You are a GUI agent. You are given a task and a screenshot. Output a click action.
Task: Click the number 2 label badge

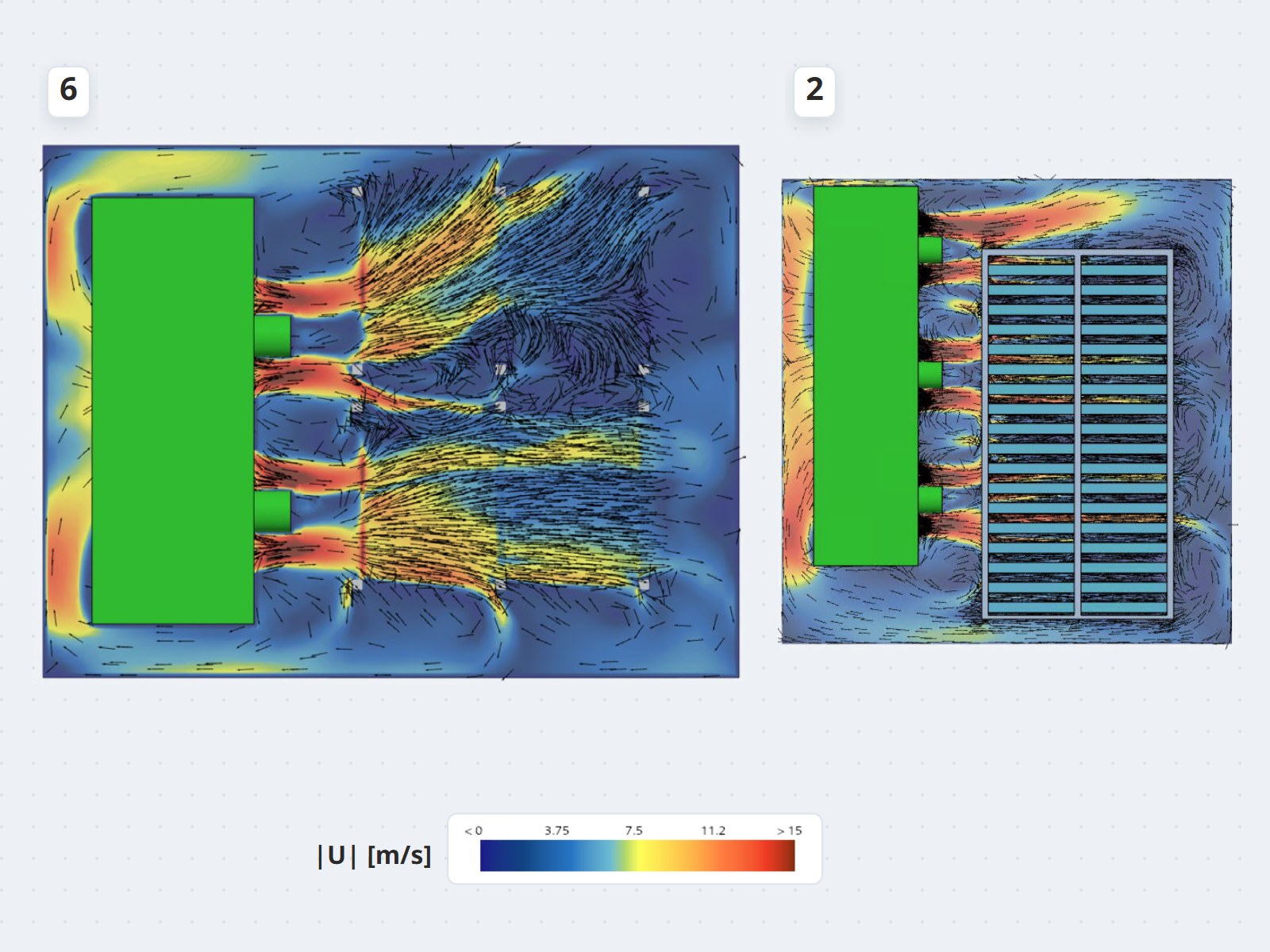814,92
